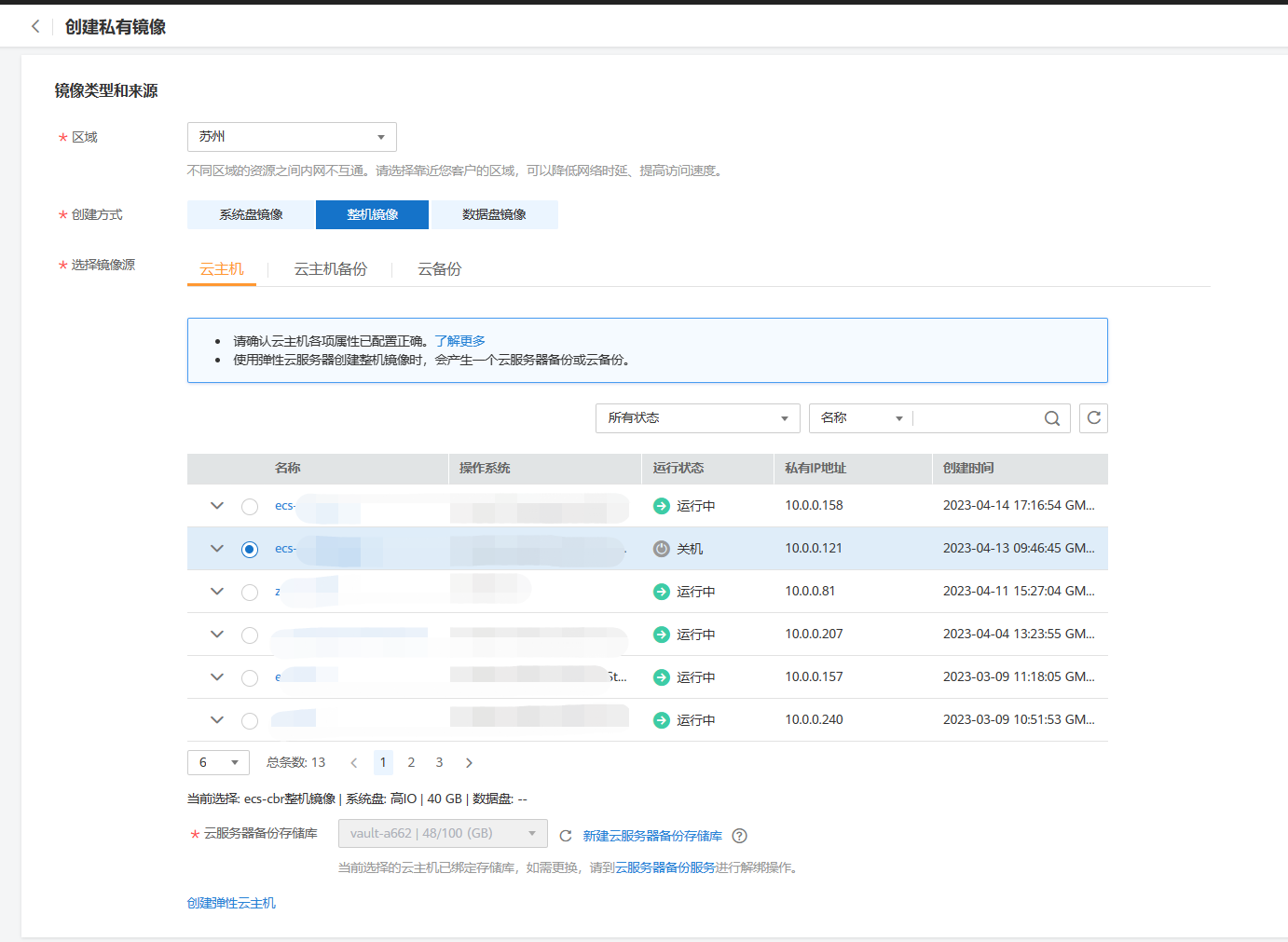Click running status icon for 10.0.0.207
The width and height of the screenshot is (1288, 942).
pos(662,635)
